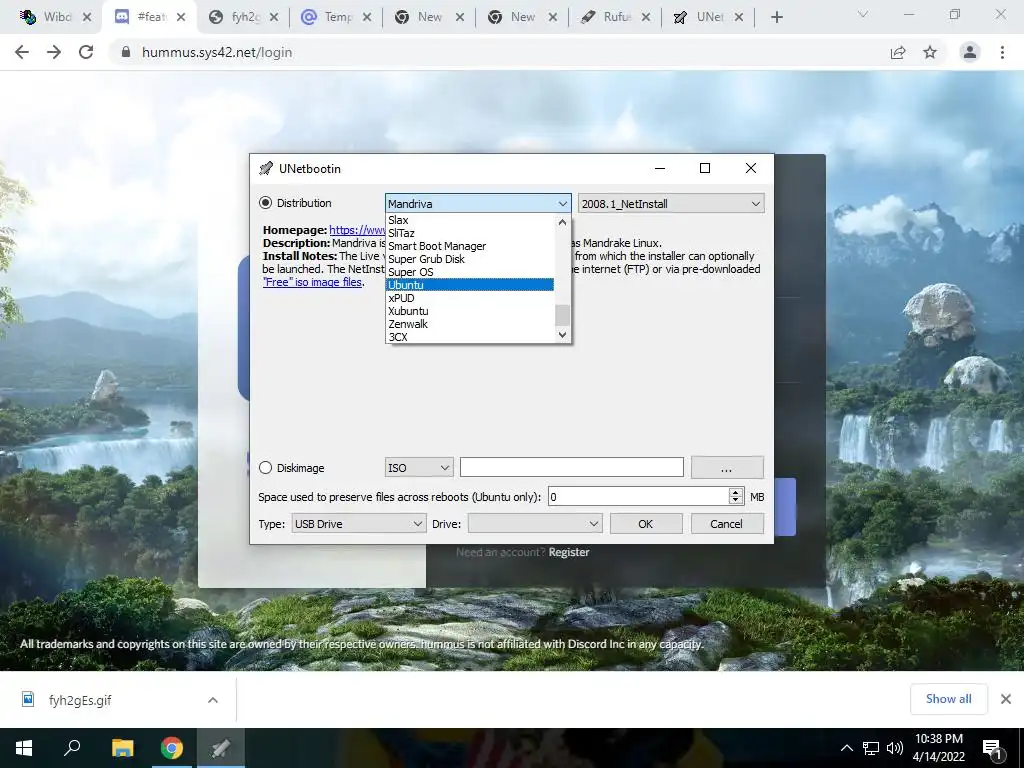Click the distribution list scroll down arrow
The width and height of the screenshot is (1024, 768).
coord(562,335)
